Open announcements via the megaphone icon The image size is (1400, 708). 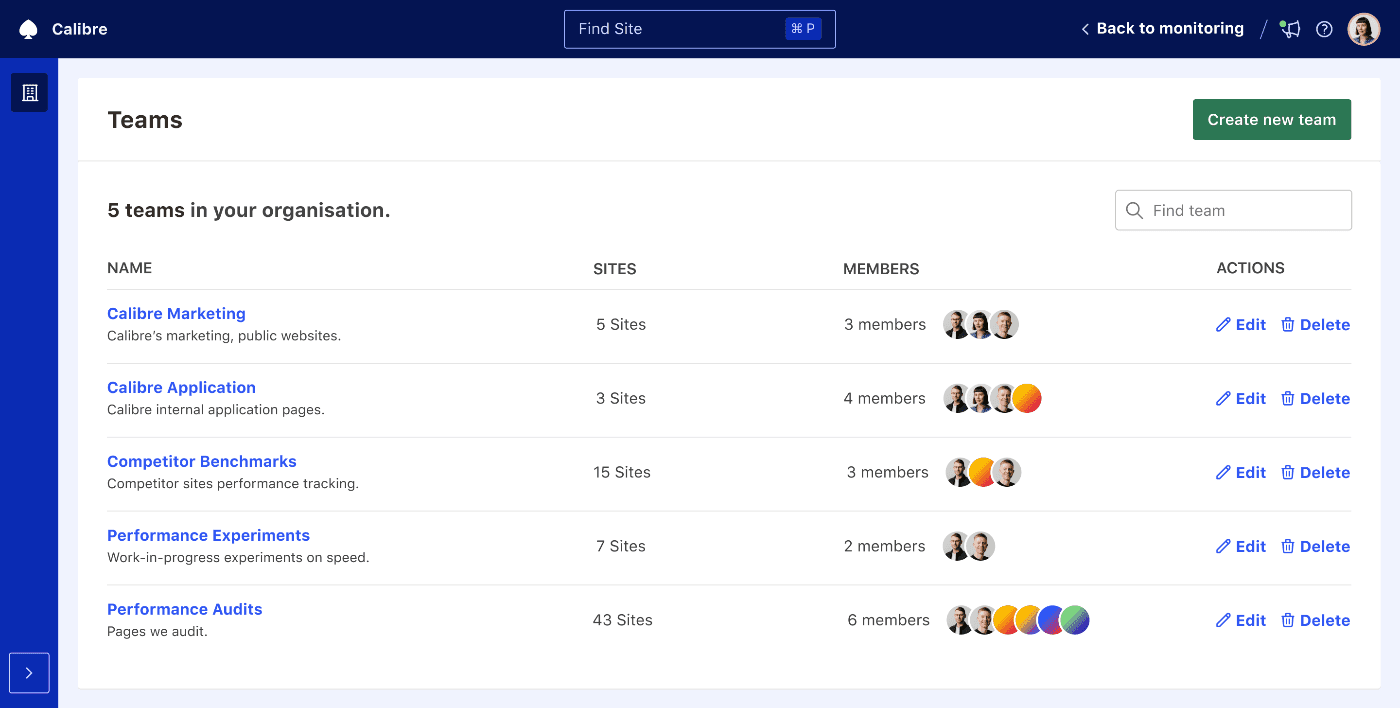[x=1289, y=29]
